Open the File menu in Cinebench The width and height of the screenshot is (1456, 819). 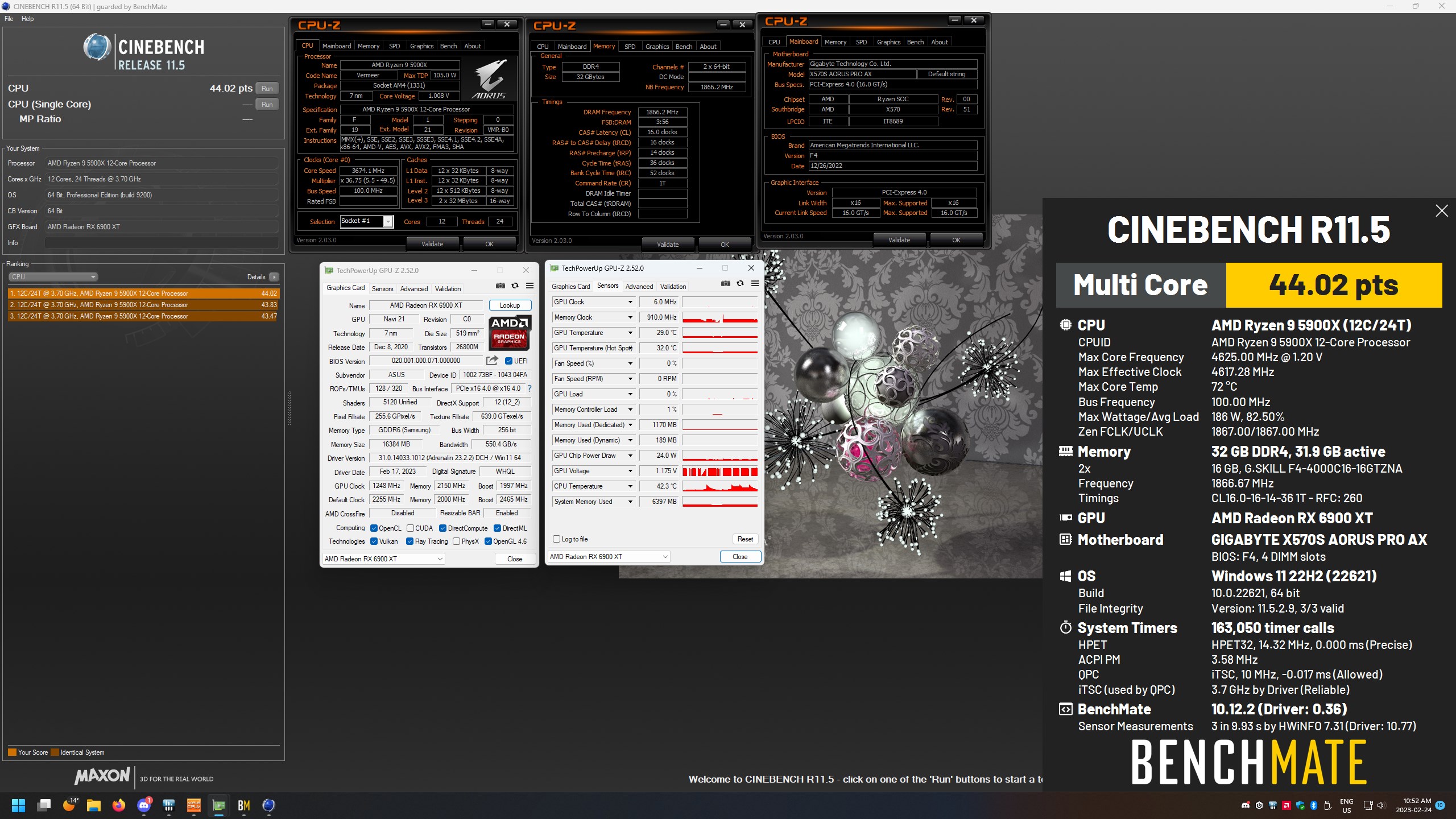point(9,19)
